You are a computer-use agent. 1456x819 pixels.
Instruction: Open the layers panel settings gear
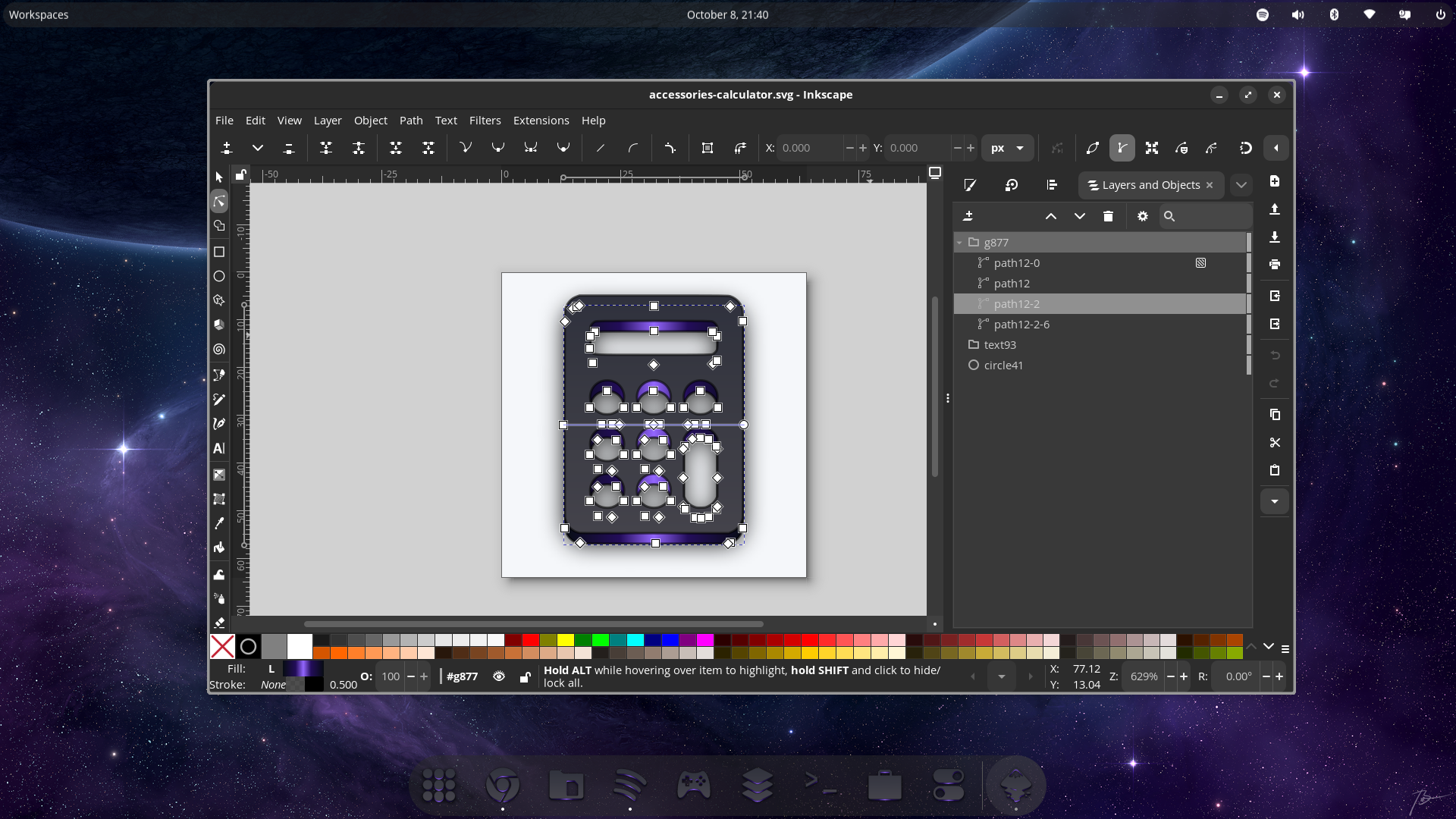pyautogui.click(x=1143, y=216)
